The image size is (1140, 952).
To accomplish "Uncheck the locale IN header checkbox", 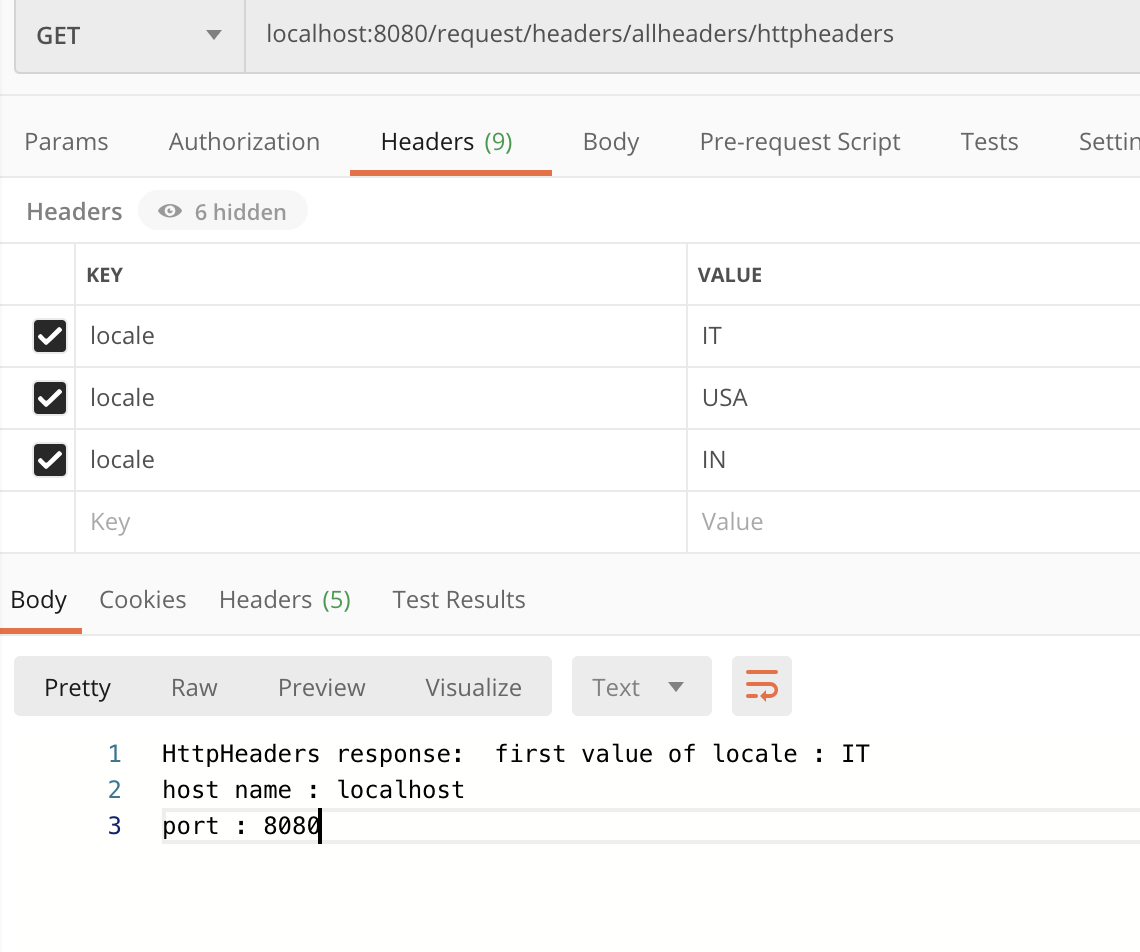I will pos(50,460).
